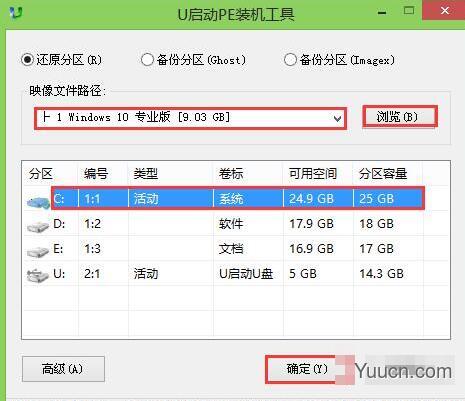Click 活动 type cell in U: row
Screen dimensions: 465x401
146,274
